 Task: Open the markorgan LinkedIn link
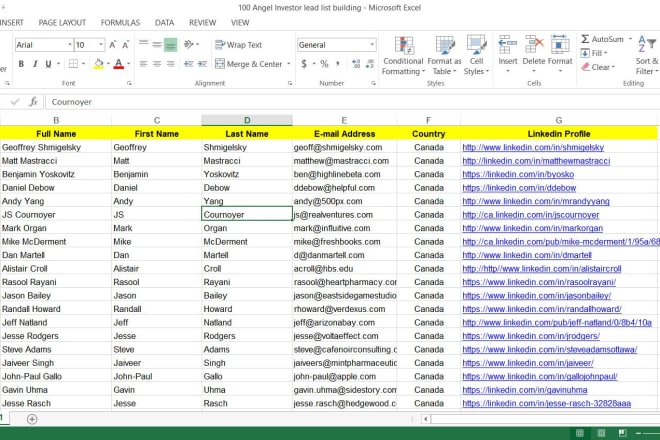tap(532, 228)
